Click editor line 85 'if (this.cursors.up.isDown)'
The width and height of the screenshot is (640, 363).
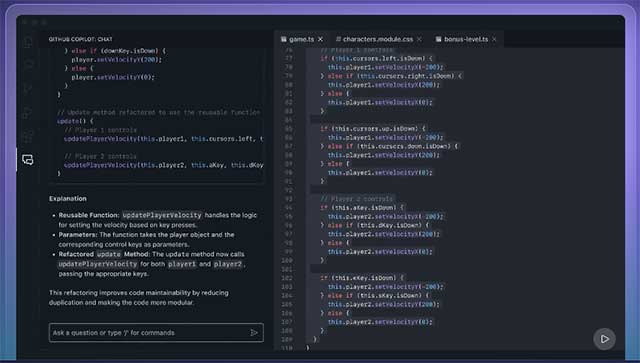(x=372, y=129)
